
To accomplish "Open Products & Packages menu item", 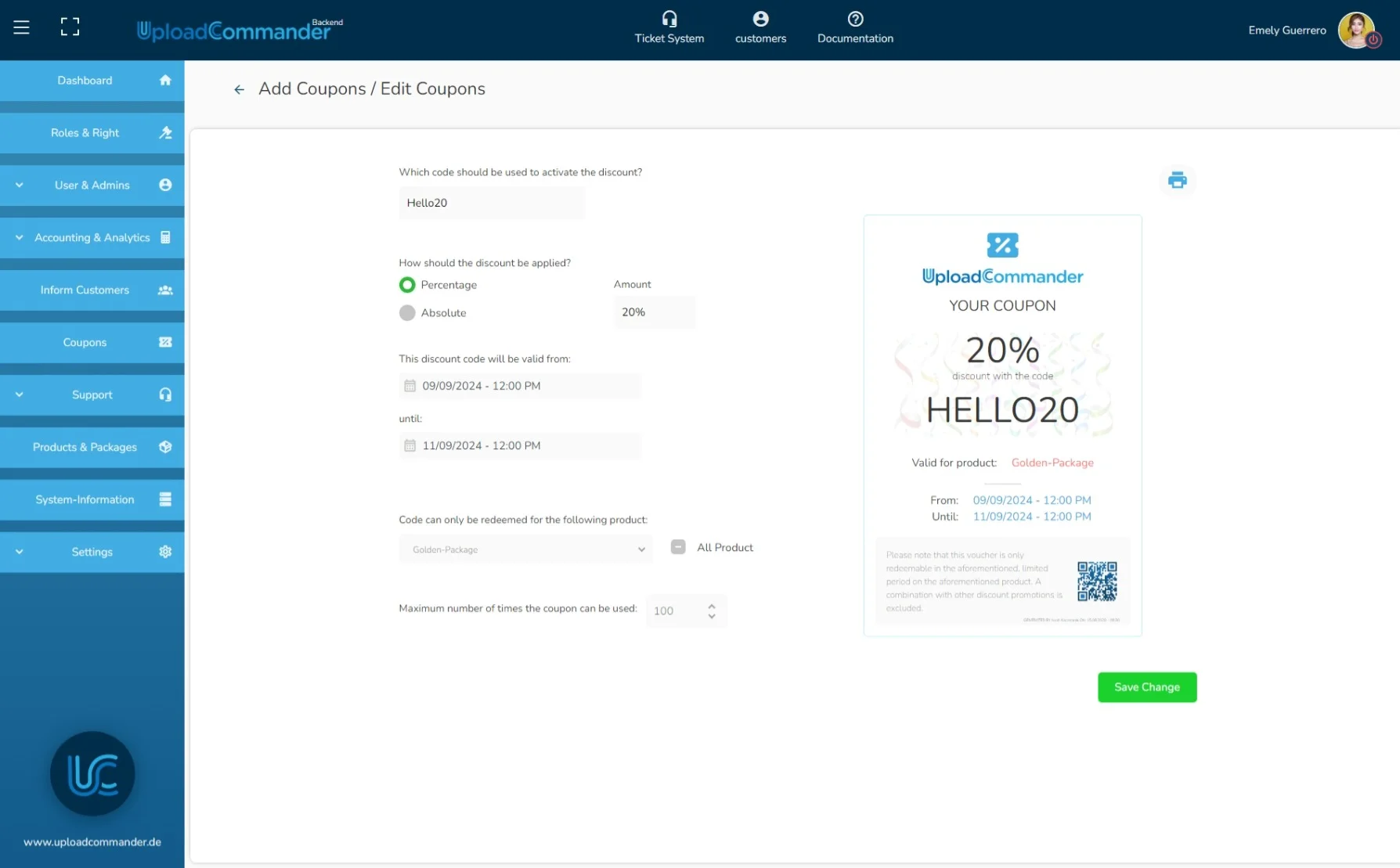I will pyautogui.click(x=92, y=447).
